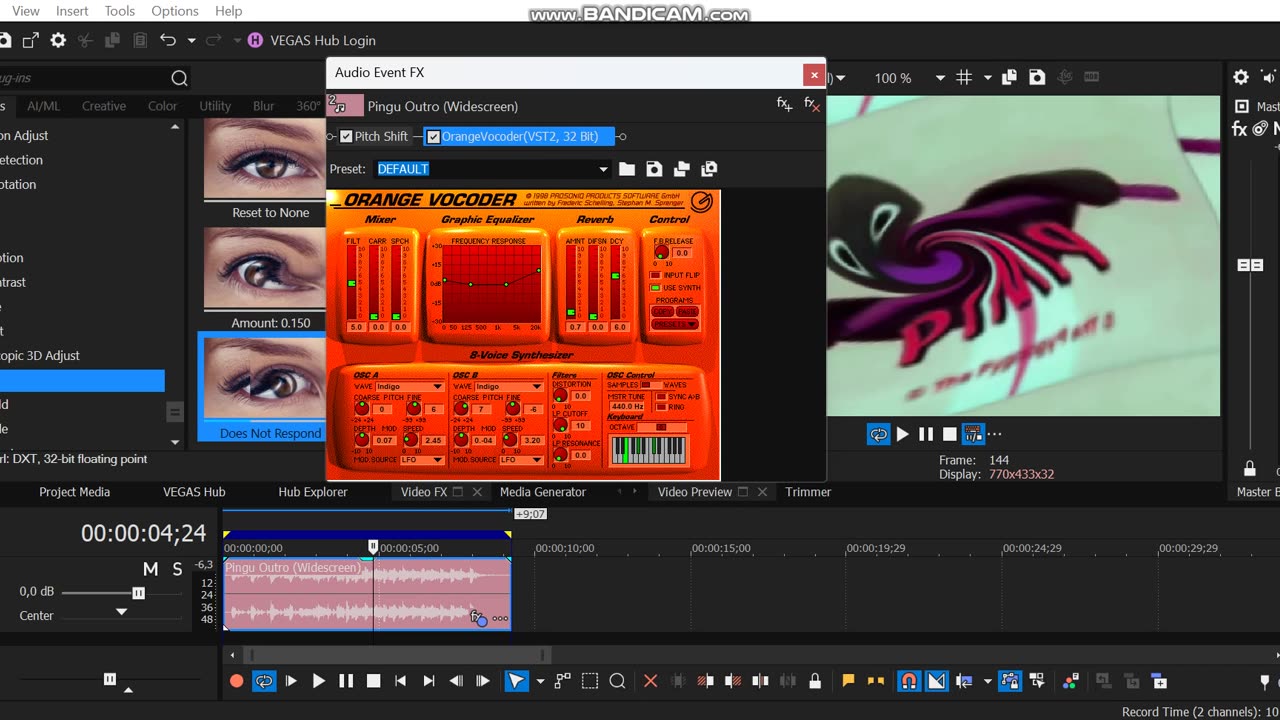Click Undo arrow in top toolbar
1280x720 pixels.
[x=168, y=40]
